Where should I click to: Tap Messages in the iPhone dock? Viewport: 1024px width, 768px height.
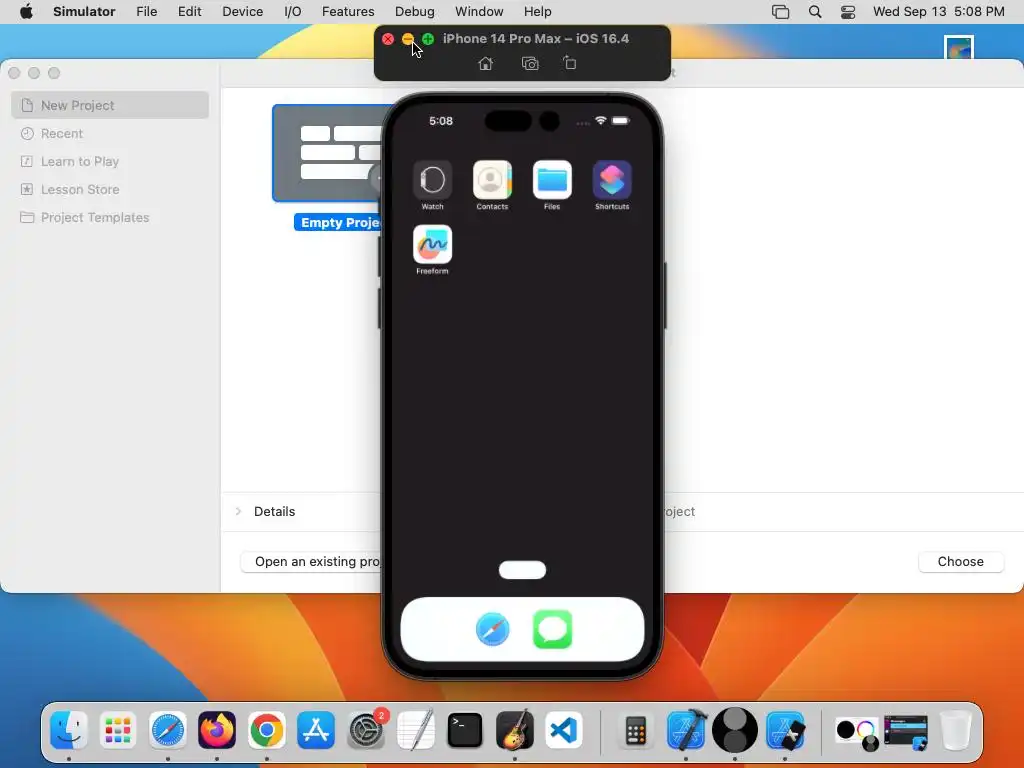pos(552,630)
